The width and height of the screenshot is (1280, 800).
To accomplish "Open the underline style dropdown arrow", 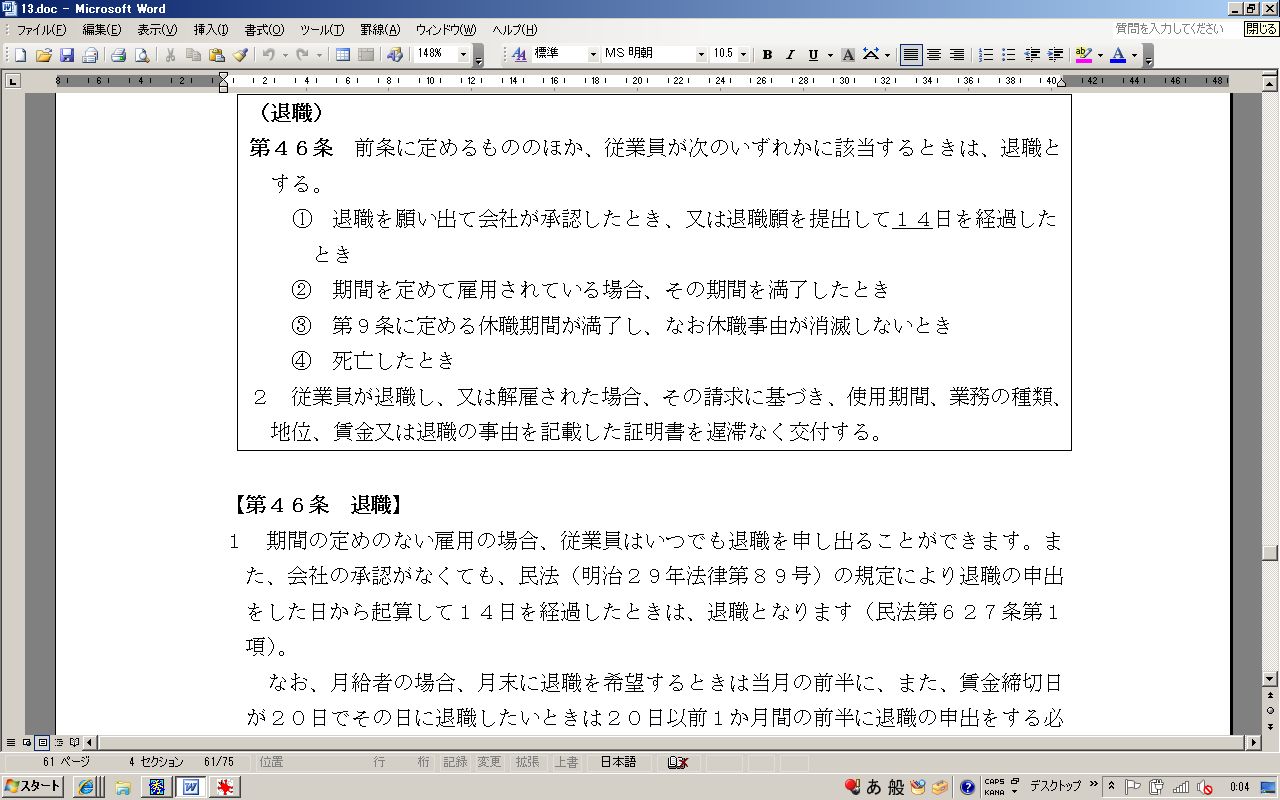I will point(830,55).
